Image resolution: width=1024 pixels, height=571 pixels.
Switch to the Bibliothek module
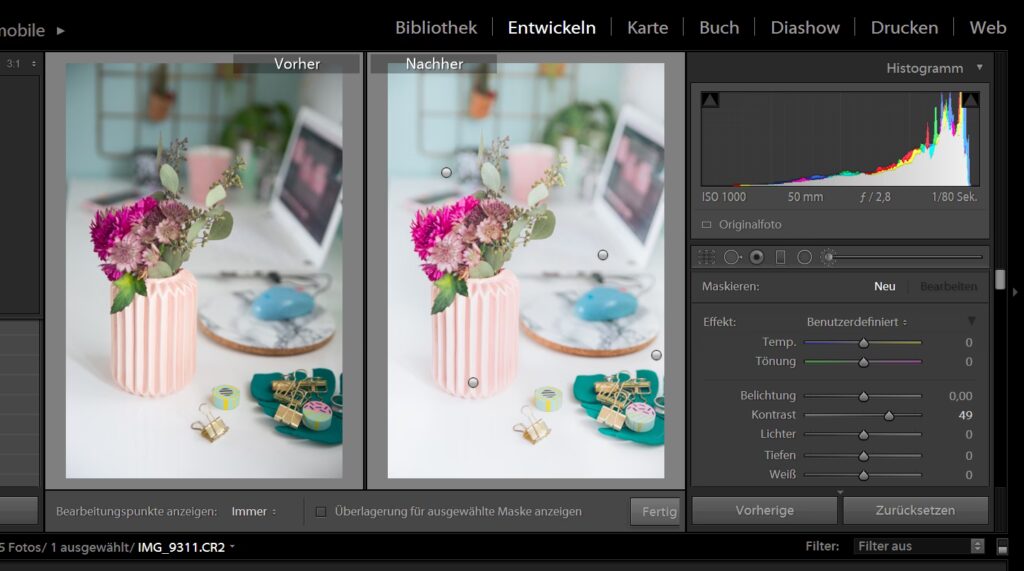[x=436, y=28]
